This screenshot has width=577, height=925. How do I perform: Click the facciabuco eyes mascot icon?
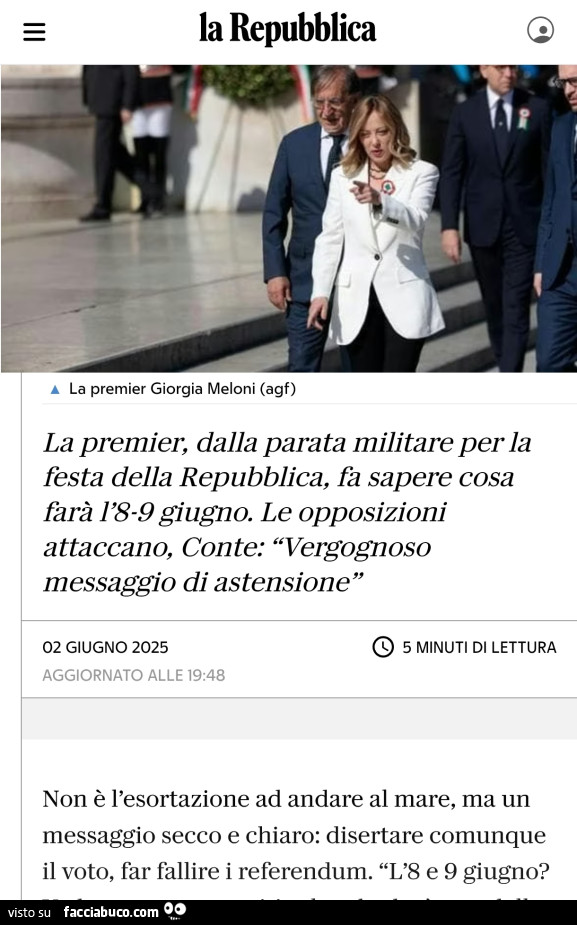click(175, 911)
